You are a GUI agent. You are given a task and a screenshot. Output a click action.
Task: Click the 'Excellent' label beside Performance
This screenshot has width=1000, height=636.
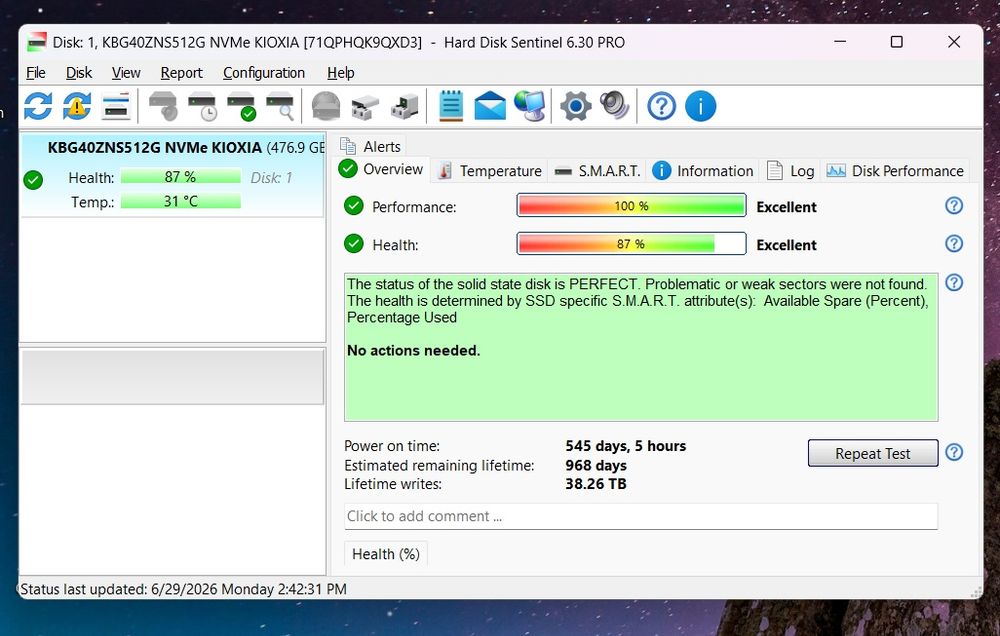[x=786, y=207]
